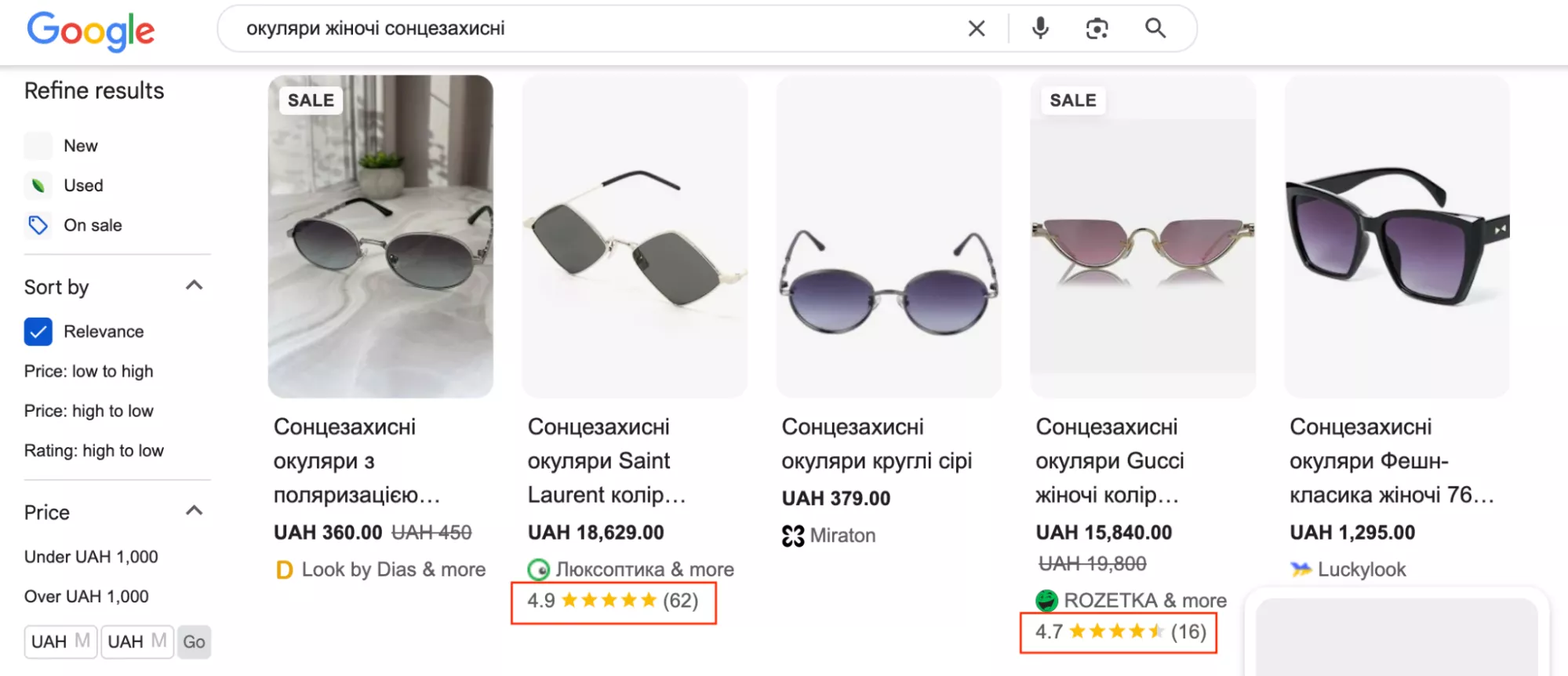
Task: Click the voice search microphone icon
Action: [x=1039, y=28]
